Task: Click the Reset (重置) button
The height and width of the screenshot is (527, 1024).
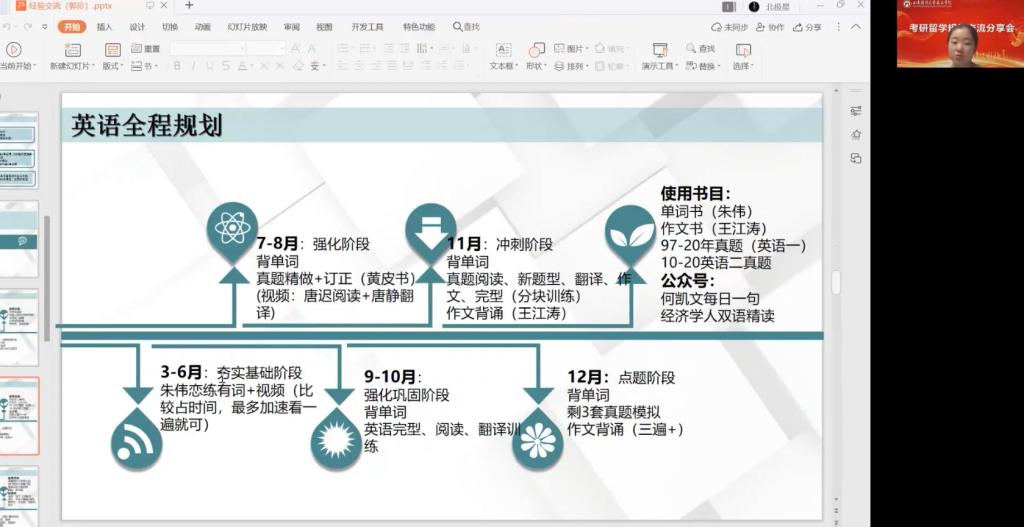Action: click(x=146, y=48)
